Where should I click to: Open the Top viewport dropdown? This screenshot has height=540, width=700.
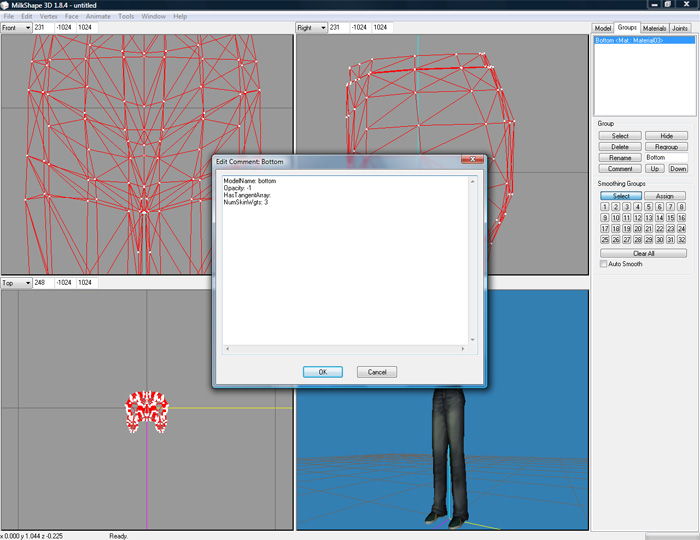[16, 283]
